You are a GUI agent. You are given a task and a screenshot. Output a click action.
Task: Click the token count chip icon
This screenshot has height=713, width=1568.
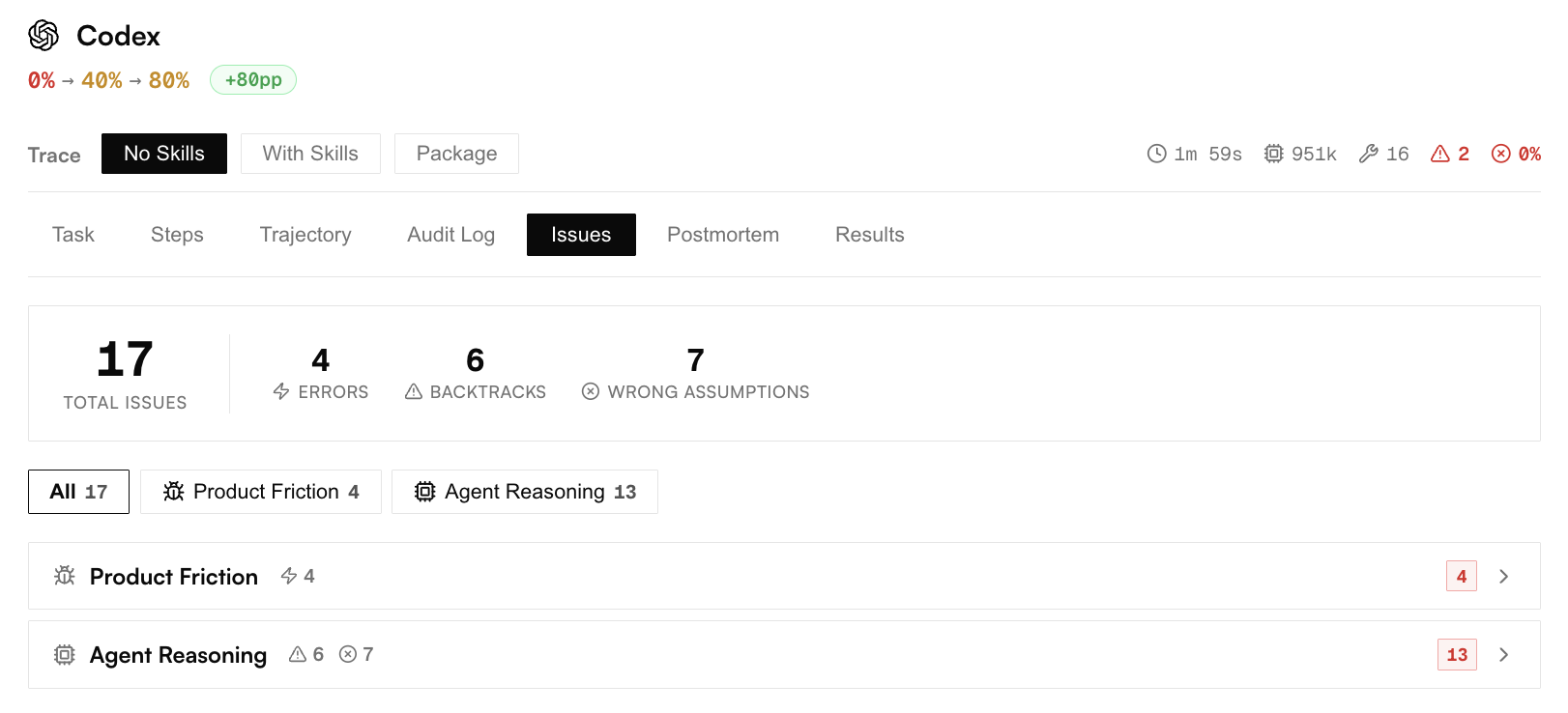(1274, 154)
